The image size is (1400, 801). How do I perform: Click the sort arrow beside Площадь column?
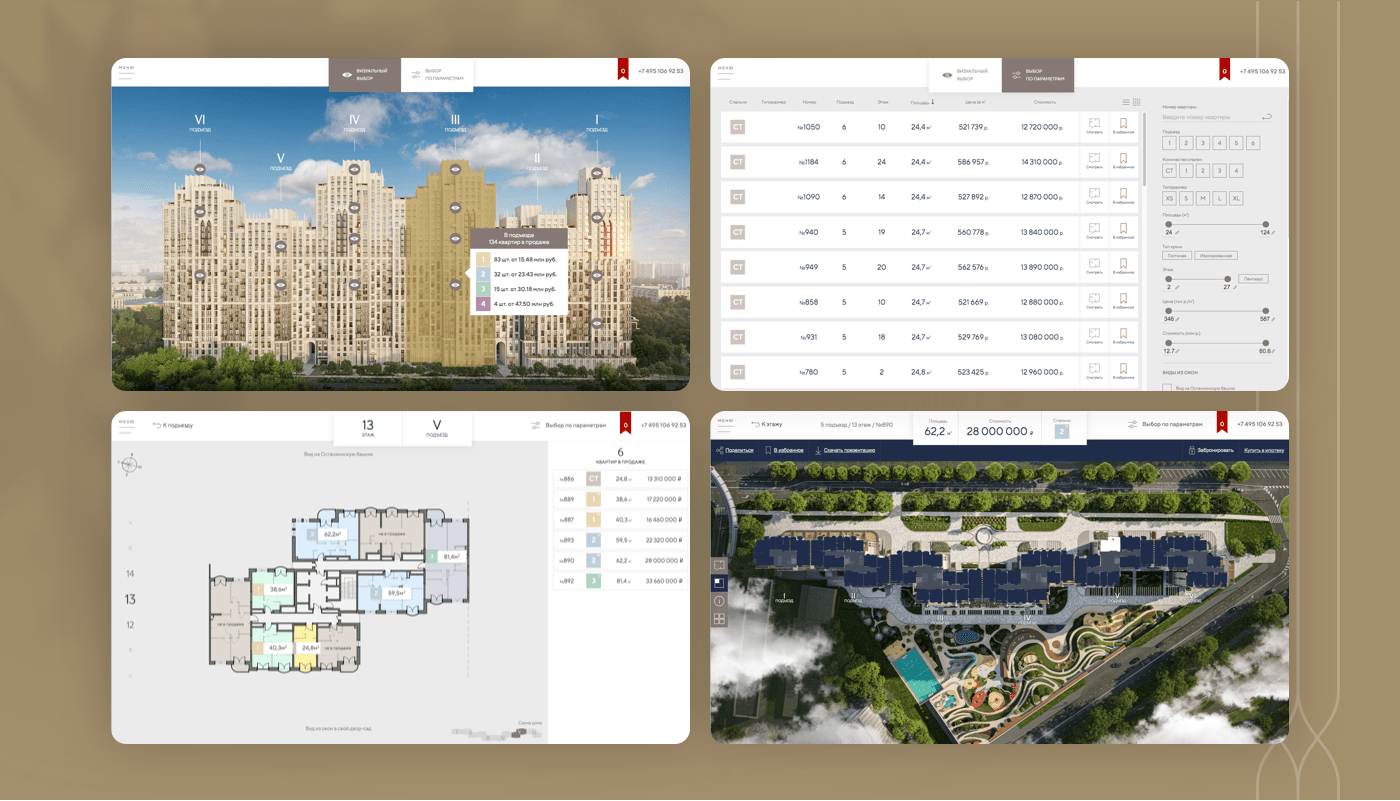pyautogui.click(x=933, y=101)
